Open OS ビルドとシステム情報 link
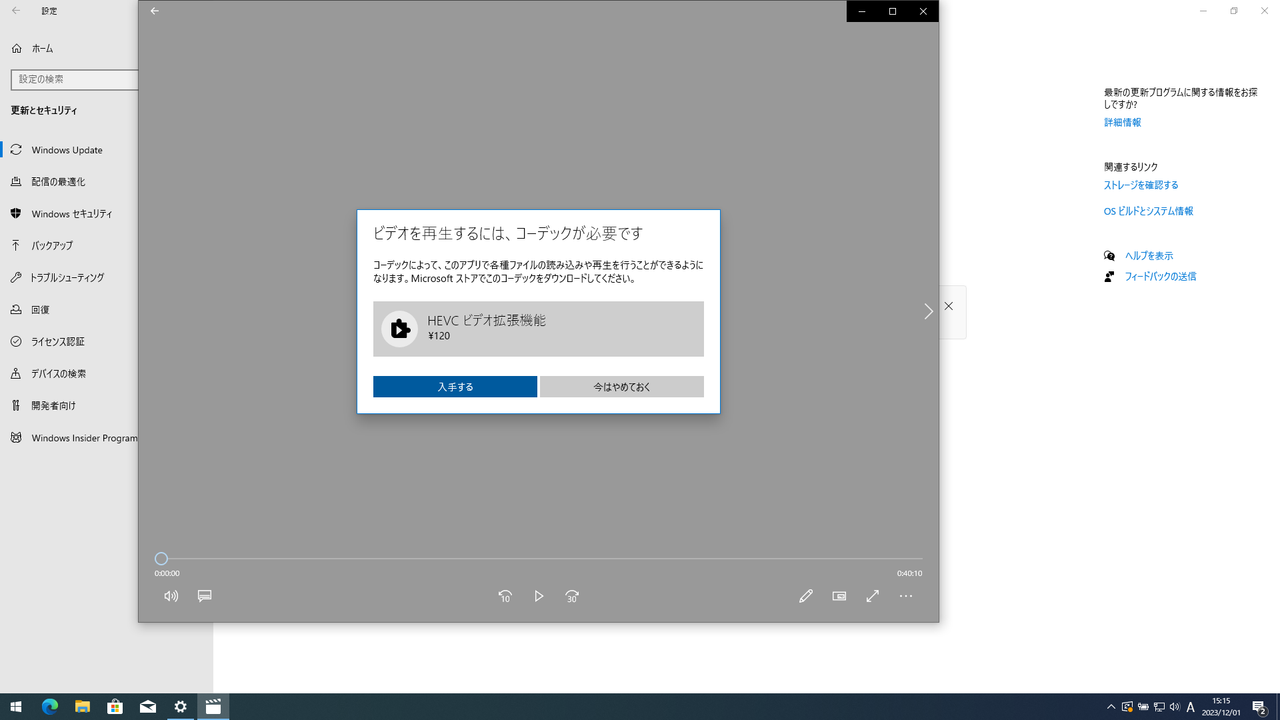Screen dimensions: 1280x720 click(1148, 211)
